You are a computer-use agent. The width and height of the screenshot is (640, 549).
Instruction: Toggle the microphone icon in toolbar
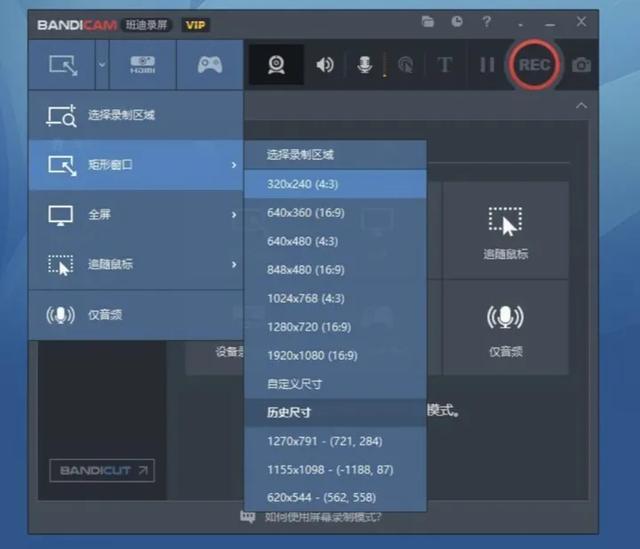coord(364,65)
